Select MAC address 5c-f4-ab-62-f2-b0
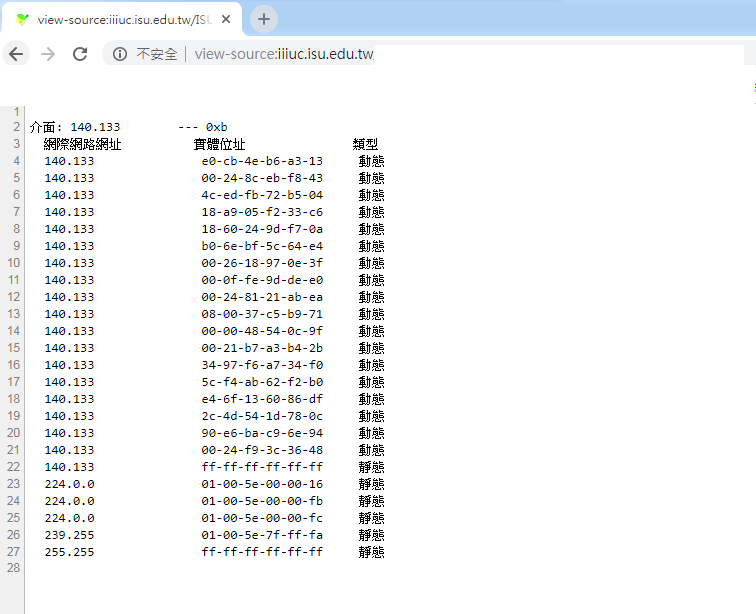 pyautogui.click(x=262, y=382)
